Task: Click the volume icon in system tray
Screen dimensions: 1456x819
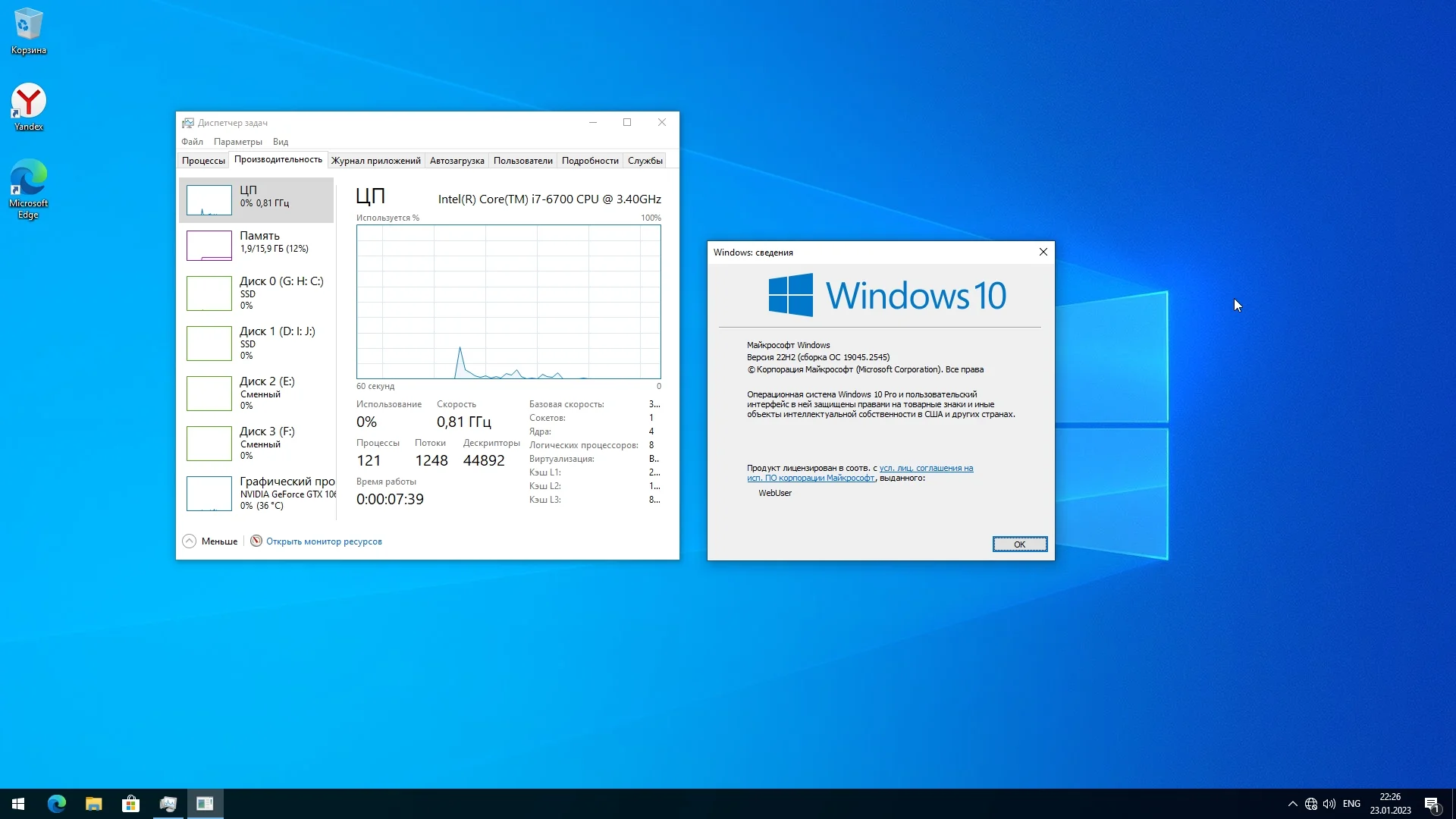Action: pos(1329,804)
